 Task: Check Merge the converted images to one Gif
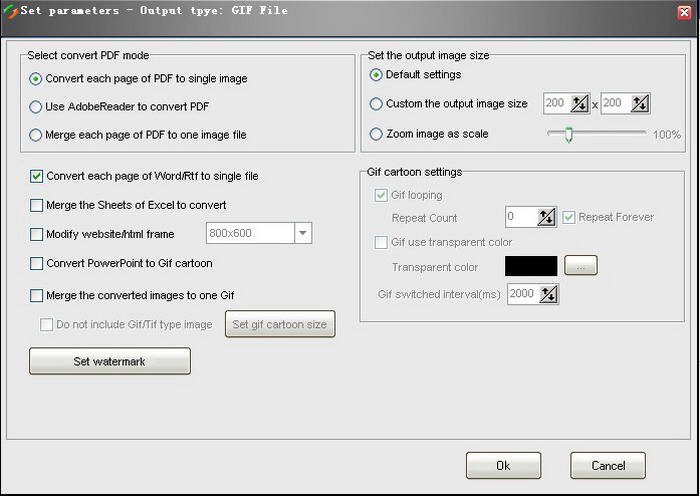pyautogui.click(x=36, y=296)
